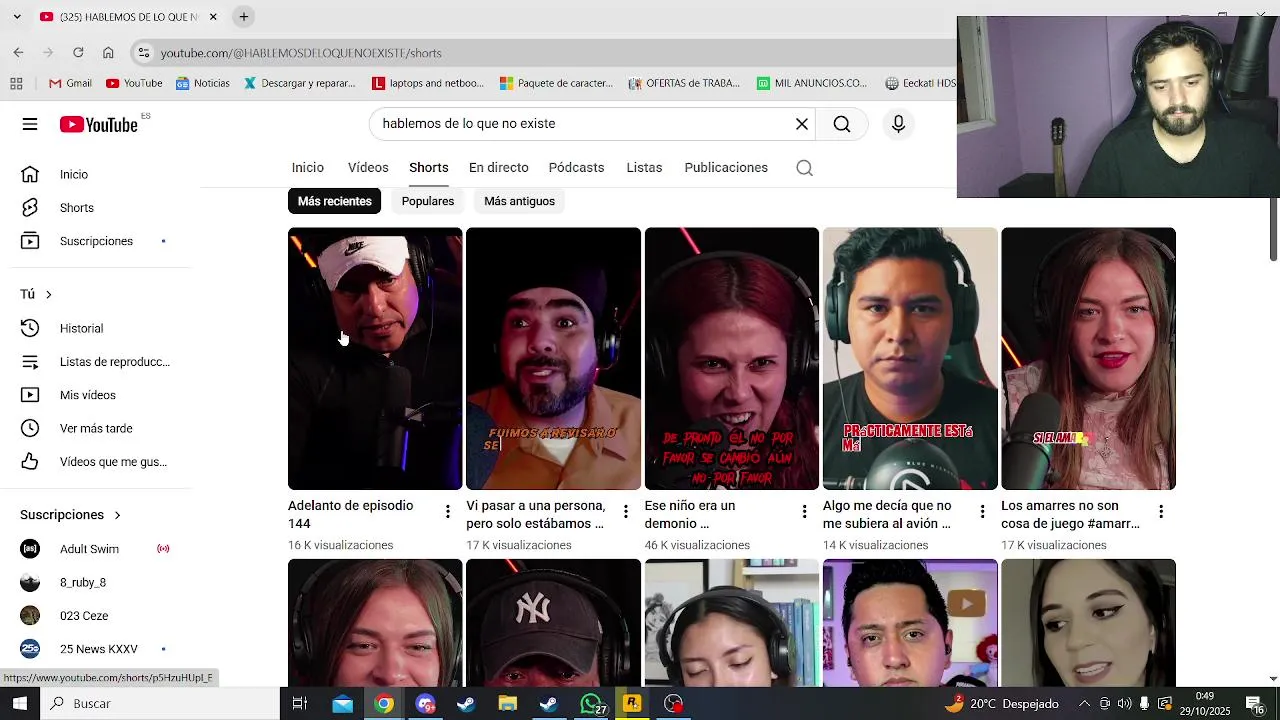Play the Ese niño era un demonio thumbnail
Viewport: 1280px width, 720px height.
click(732, 358)
